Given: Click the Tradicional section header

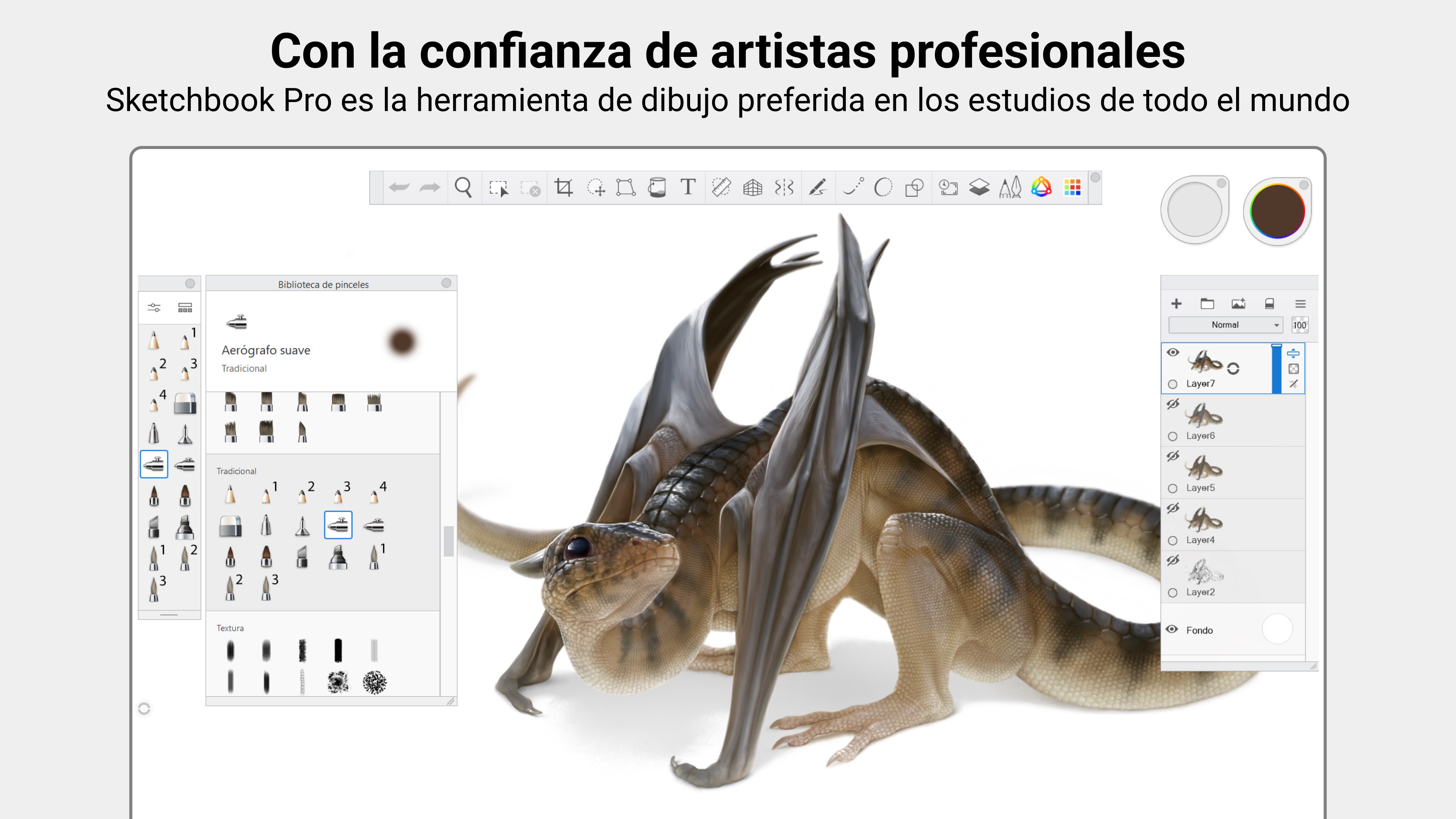Looking at the screenshot, I should click(236, 471).
